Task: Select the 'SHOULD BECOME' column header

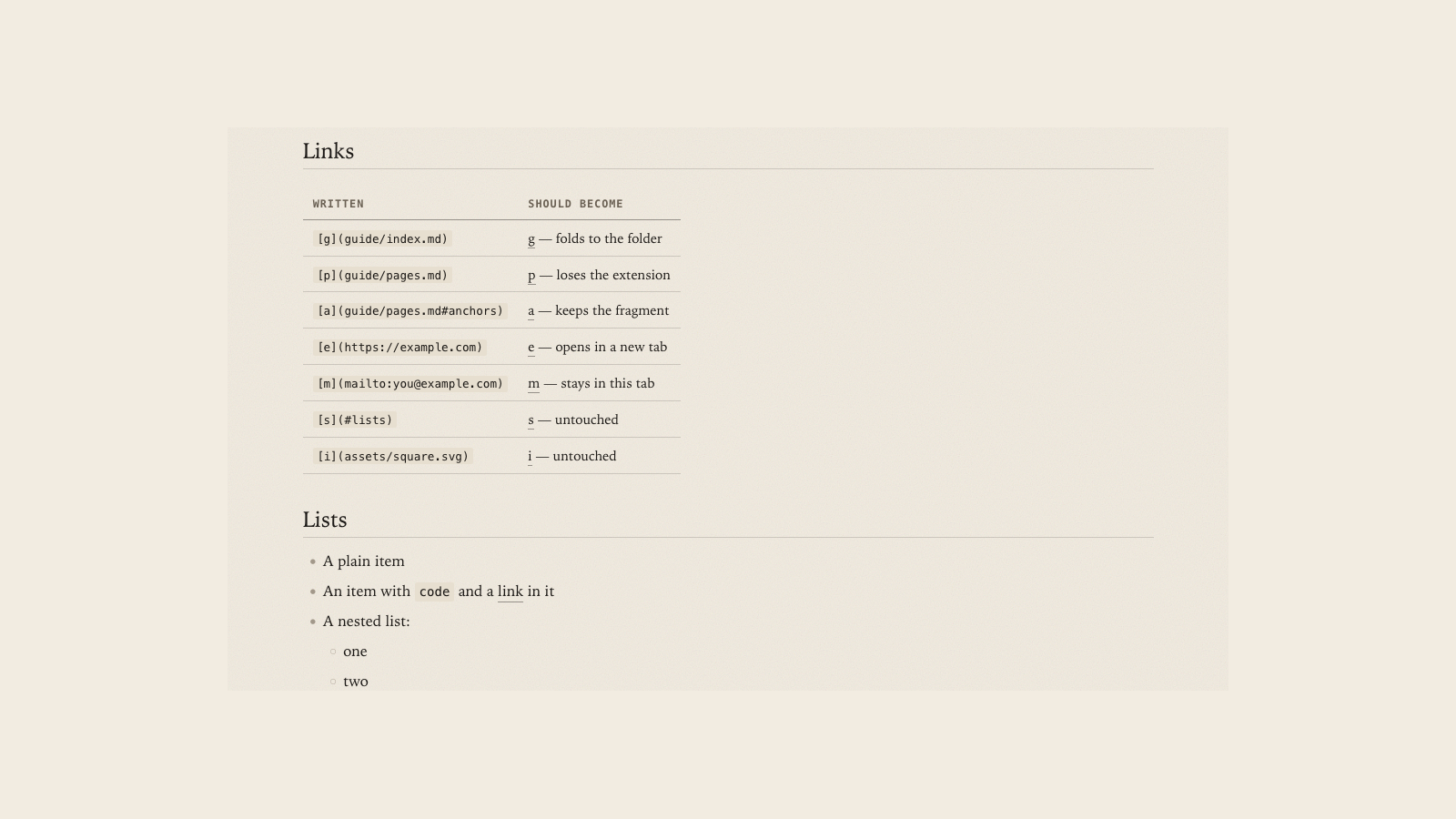Action: (x=575, y=204)
